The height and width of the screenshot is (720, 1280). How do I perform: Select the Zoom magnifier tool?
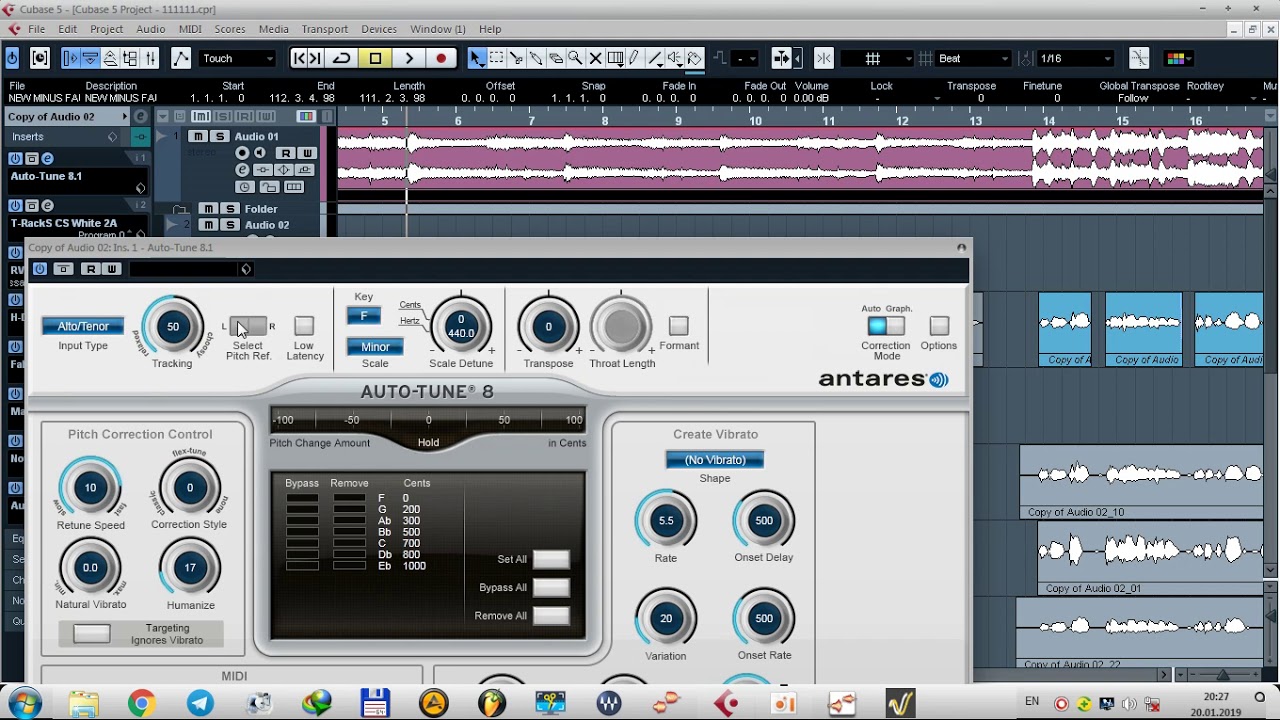[575, 58]
